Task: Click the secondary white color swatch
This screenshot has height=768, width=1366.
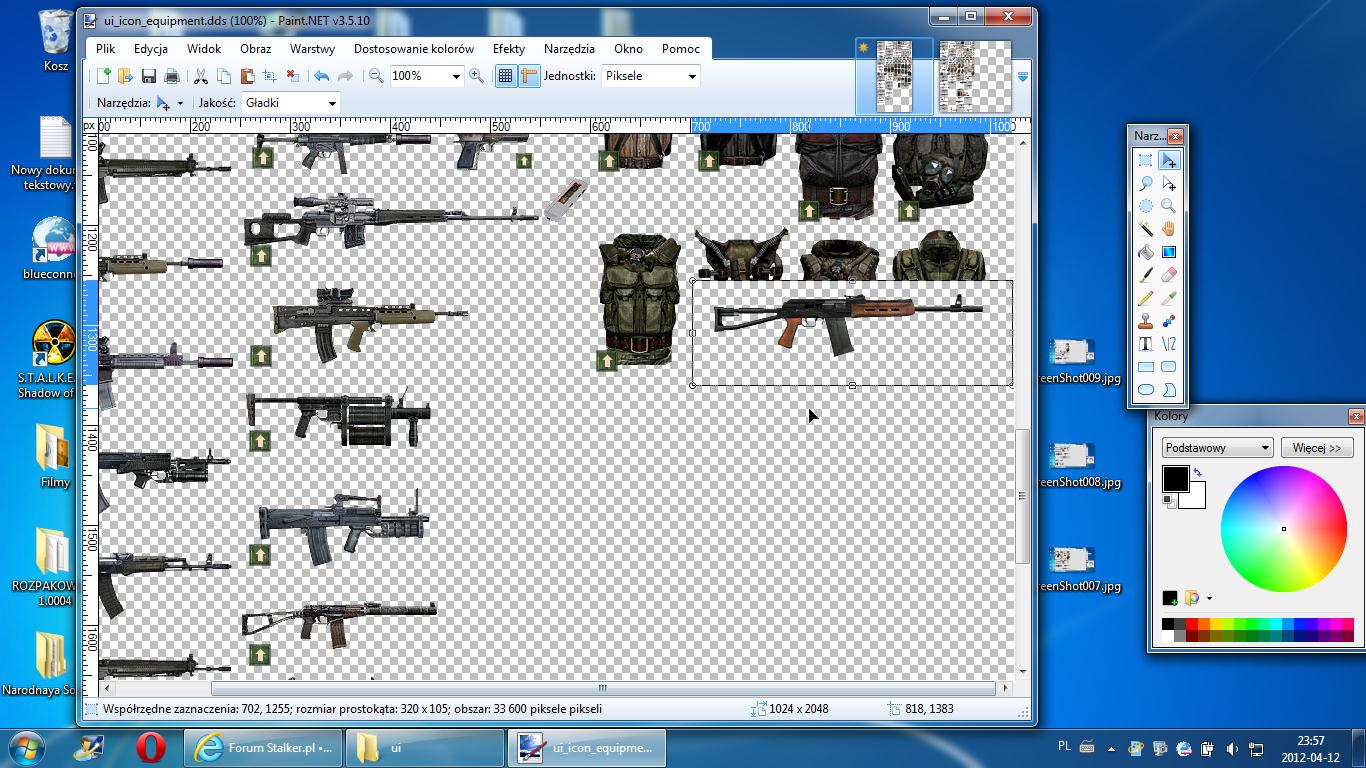Action: point(1197,499)
